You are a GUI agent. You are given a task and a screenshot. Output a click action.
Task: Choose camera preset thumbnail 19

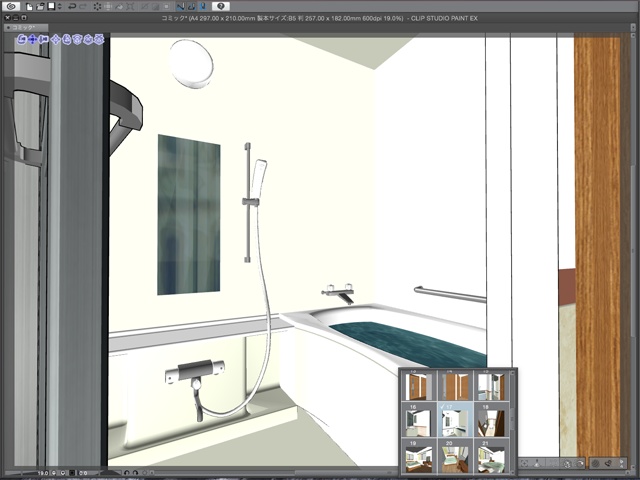tap(419, 456)
